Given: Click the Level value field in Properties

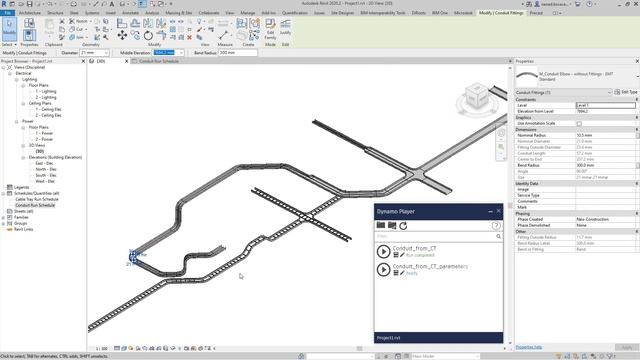Looking at the screenshot, I should pyautogui.click(x=606, y=105).
